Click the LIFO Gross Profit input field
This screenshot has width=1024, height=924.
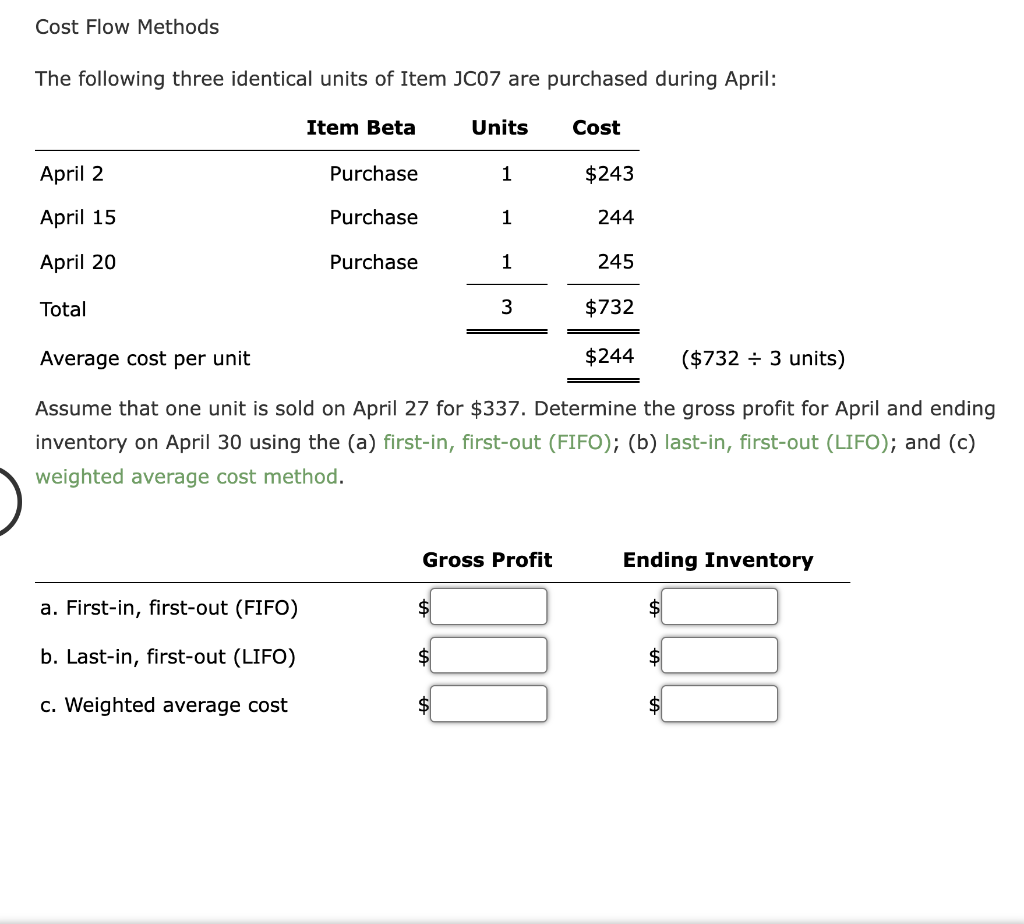tap(489, 655)
